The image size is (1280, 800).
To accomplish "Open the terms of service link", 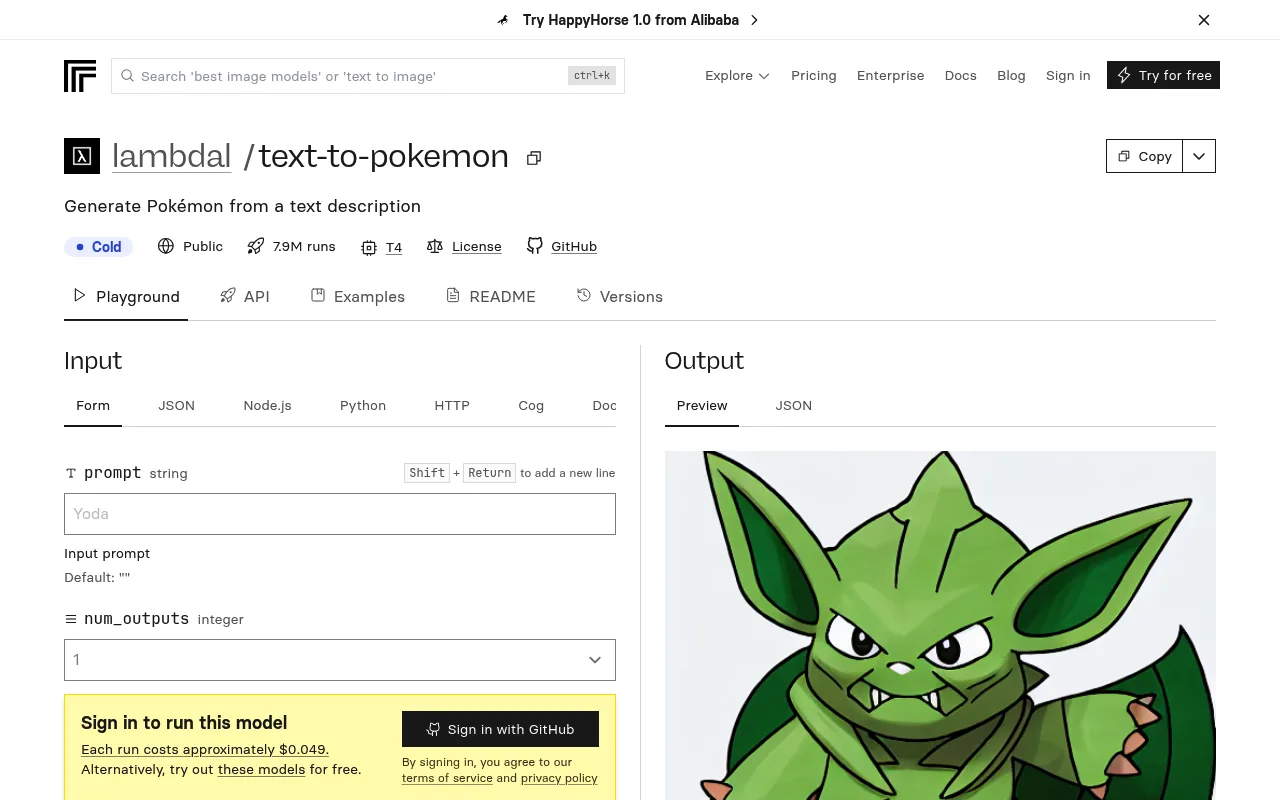I will click(447, 778).
